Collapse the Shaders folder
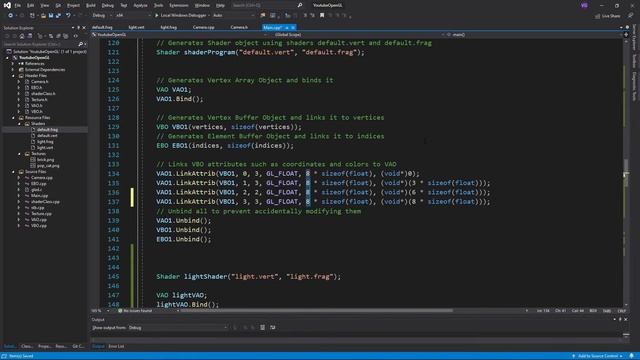 (19, 124)
